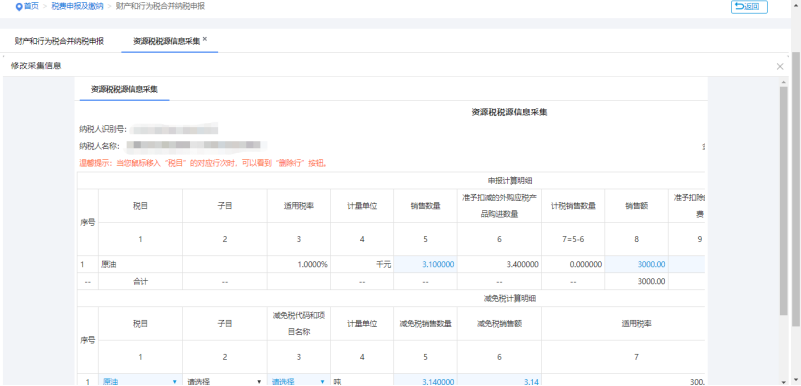Open the 税费申报及缴纳 breadcrumb link
801x386 pixels.
point(77,7)
